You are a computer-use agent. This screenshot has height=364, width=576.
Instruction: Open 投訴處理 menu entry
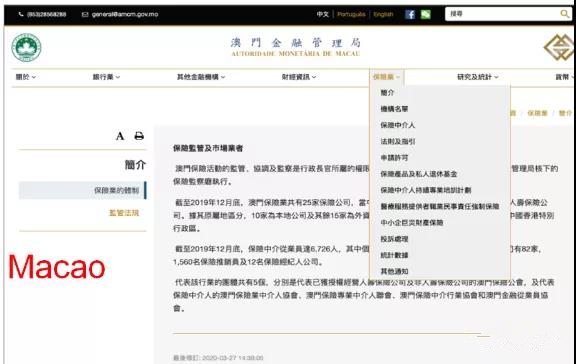(x=394, y=239)
